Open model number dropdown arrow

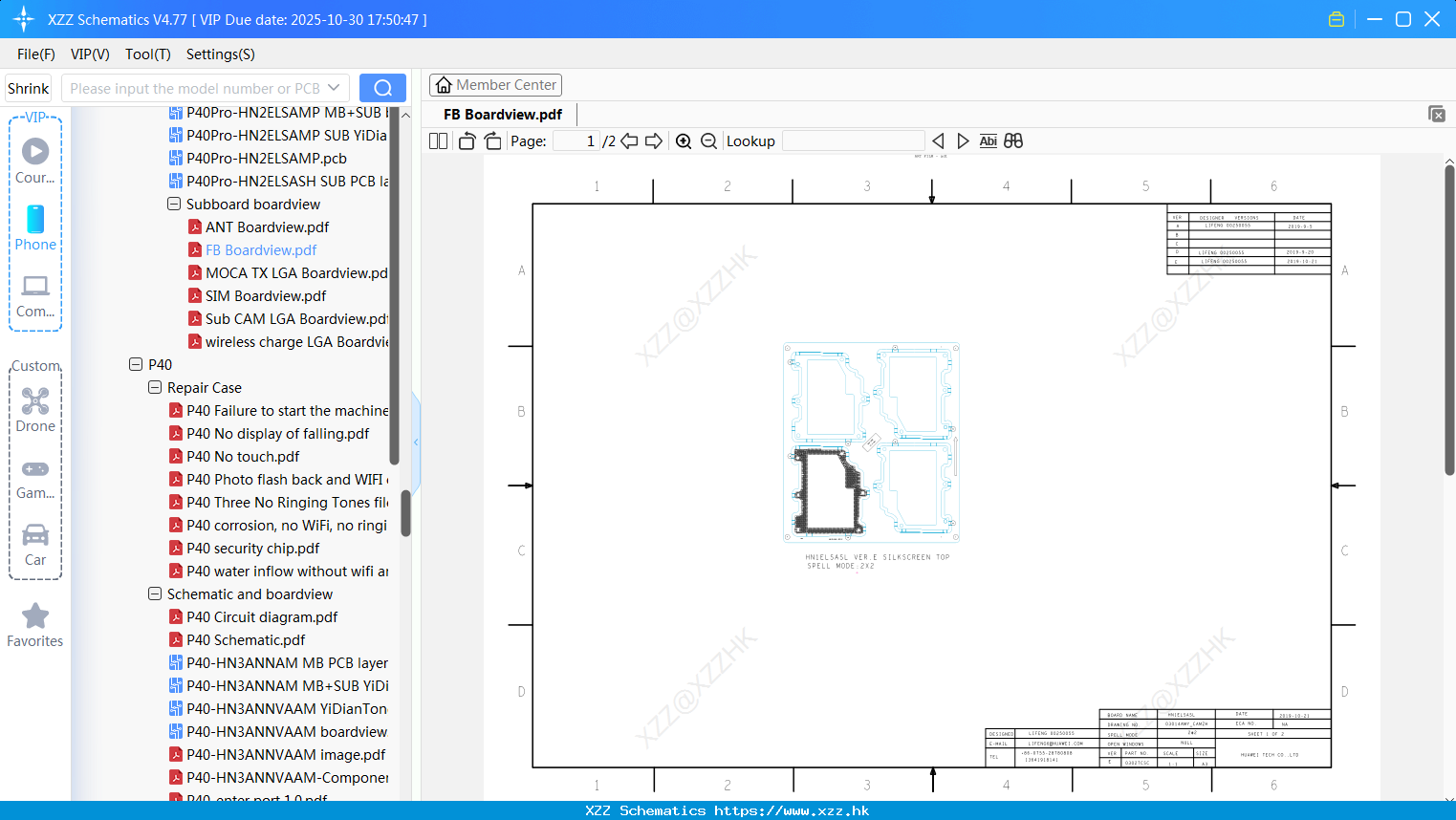[x=334, y=88]
